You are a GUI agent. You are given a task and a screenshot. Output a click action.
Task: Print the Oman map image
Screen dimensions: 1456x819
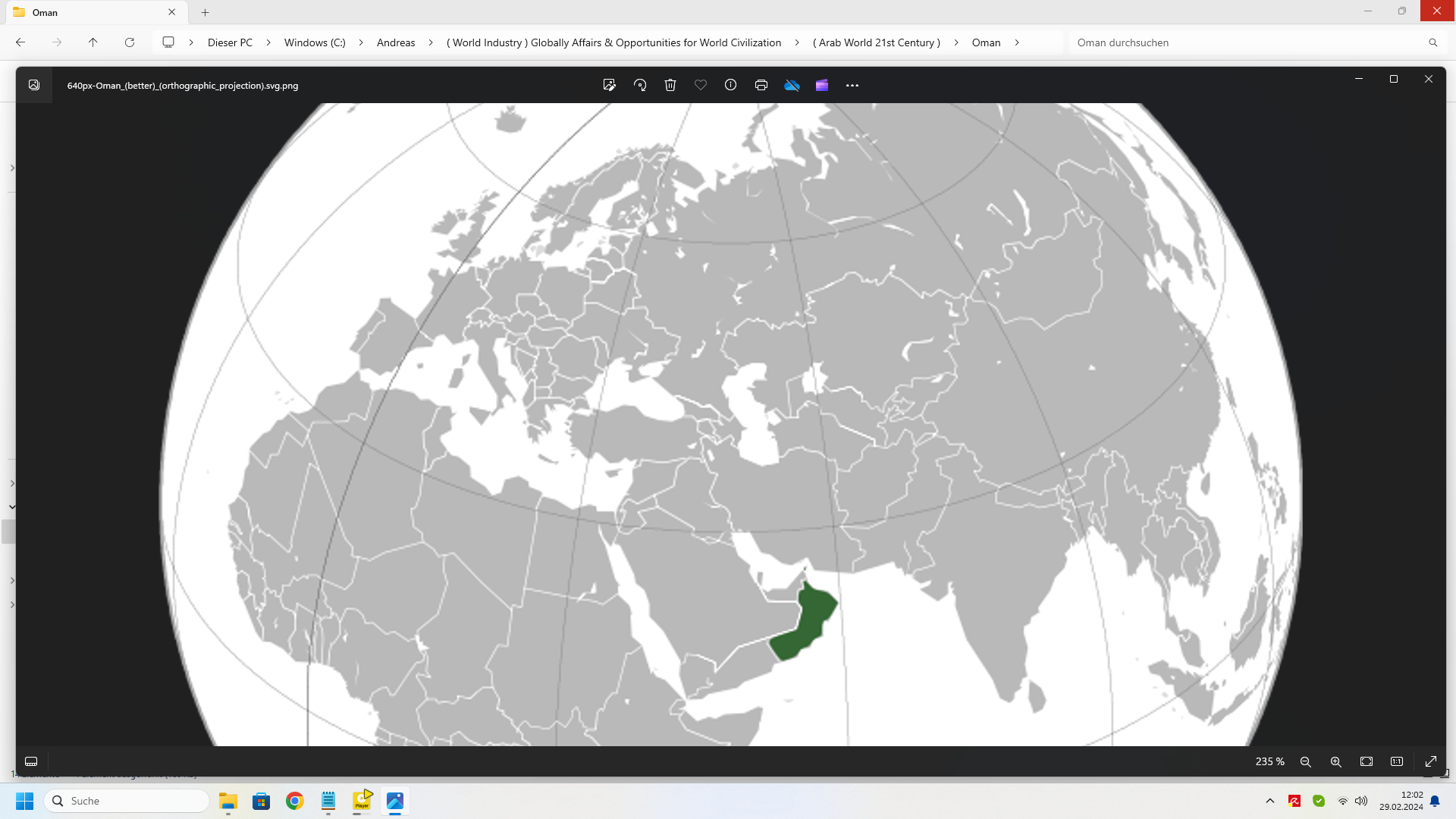761,85
